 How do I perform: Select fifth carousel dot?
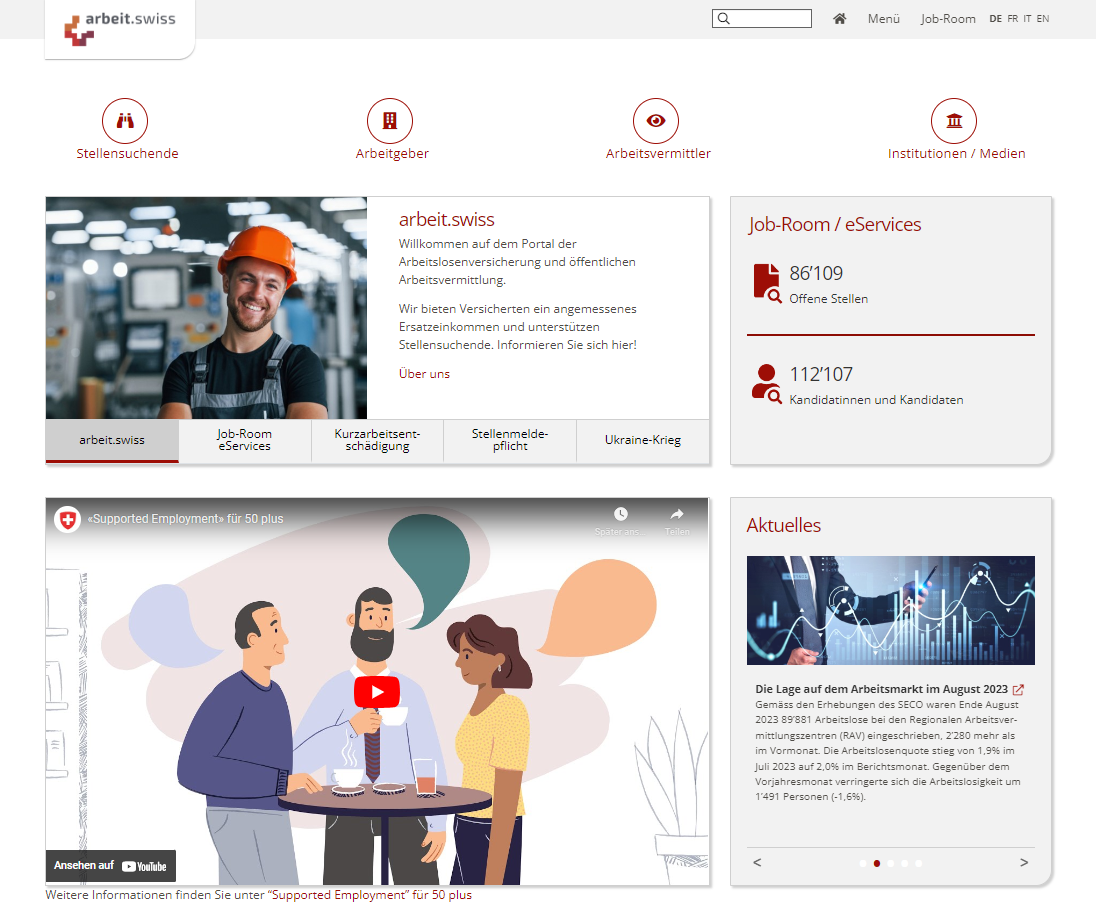pyautogui.click(x=919, y=864)
